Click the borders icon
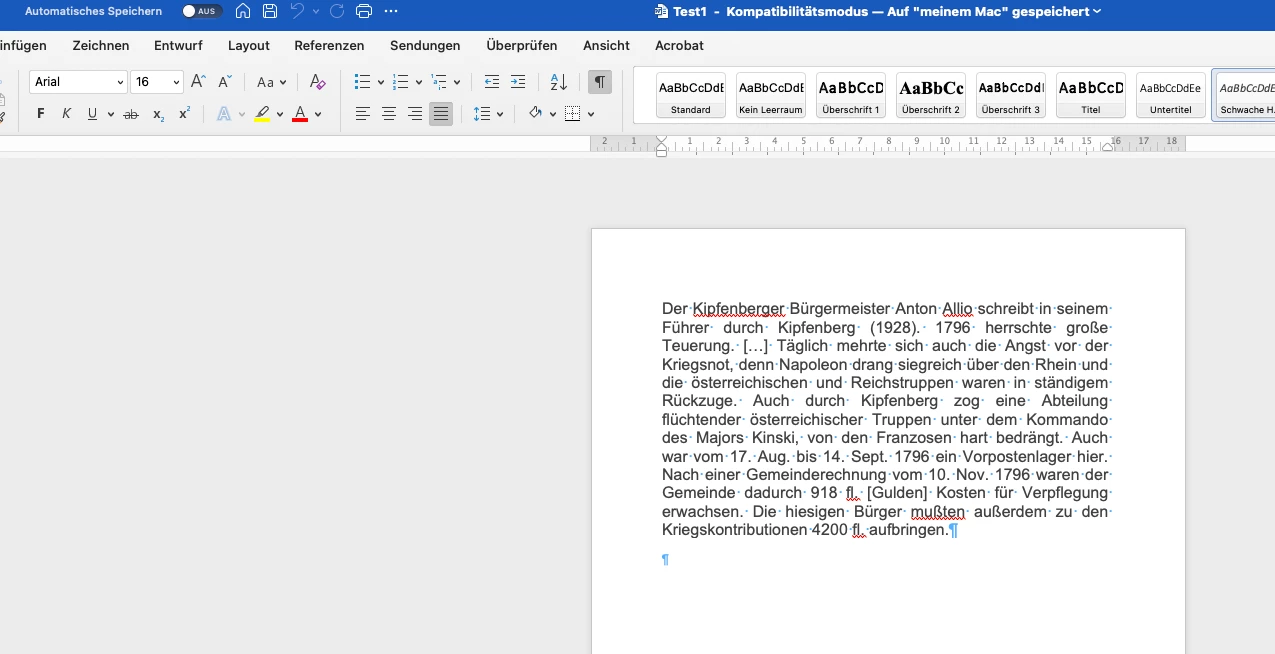Screen dimensions: 1275x654 click(573, 114)
